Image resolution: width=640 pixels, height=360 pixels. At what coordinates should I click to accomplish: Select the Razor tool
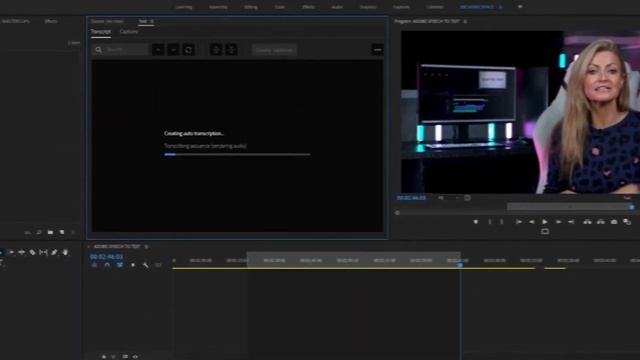(x=33, y=253)
